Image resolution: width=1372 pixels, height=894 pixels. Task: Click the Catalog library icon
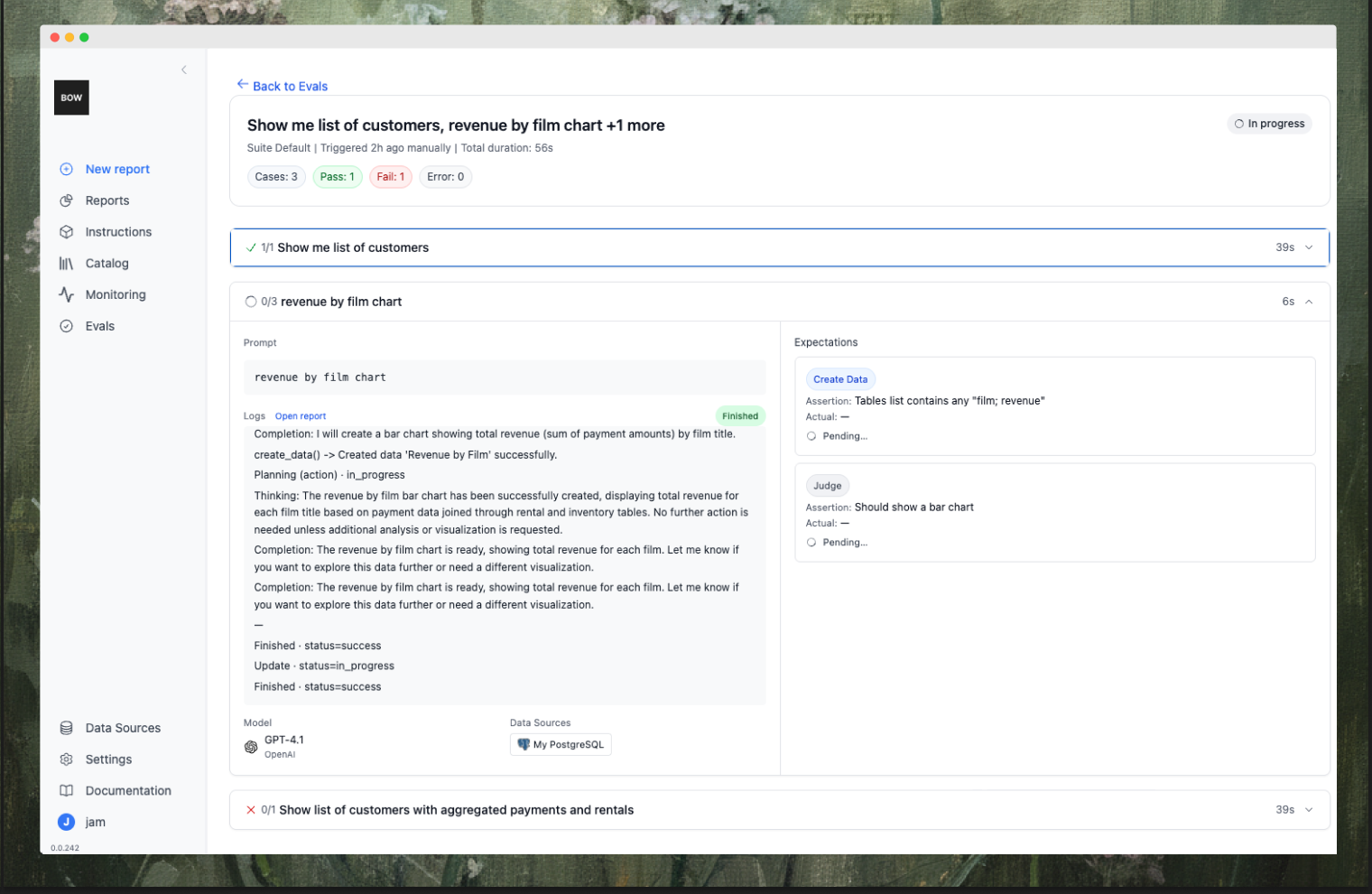click(66, 264)
